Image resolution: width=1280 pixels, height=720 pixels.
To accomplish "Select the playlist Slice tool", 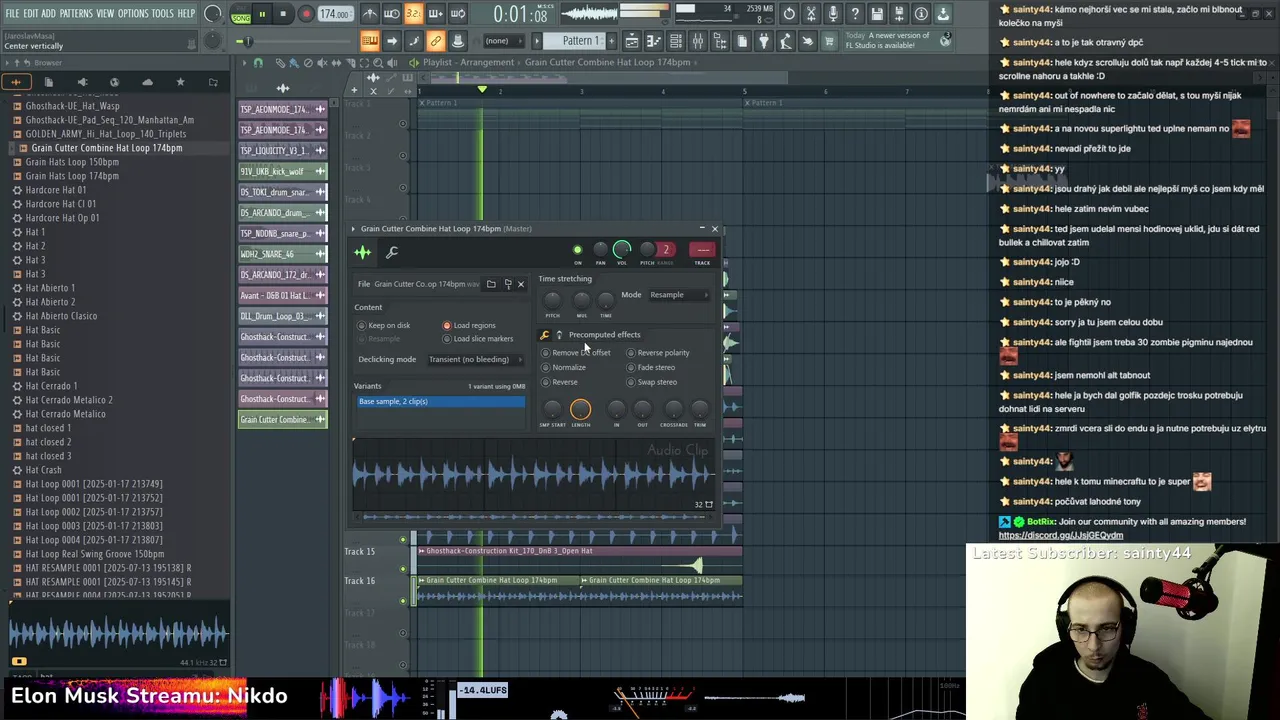I will [350, 62].
